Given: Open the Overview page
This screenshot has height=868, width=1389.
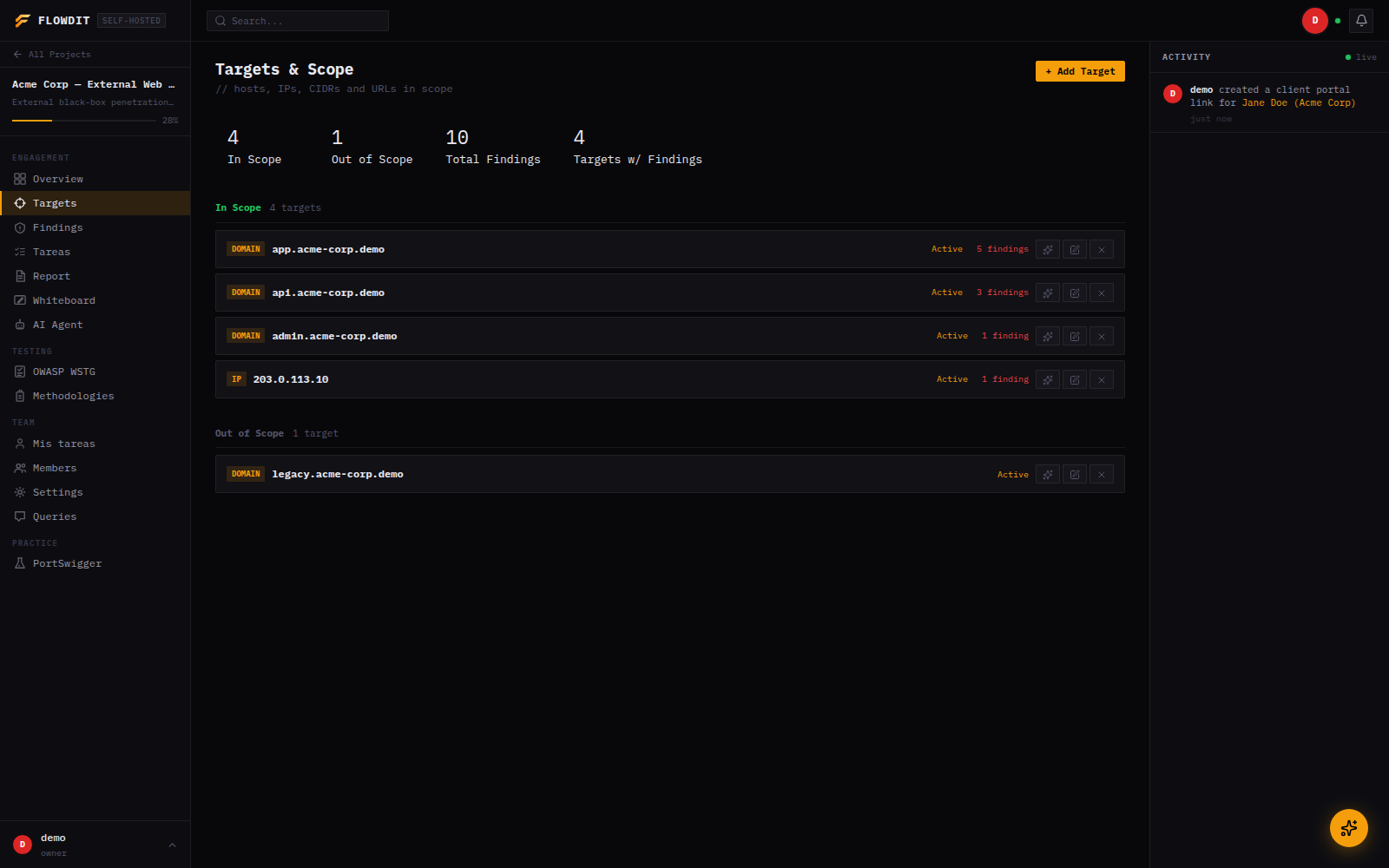Looking at the screenshot, I should pyautogui.click(x=95, y=179).
